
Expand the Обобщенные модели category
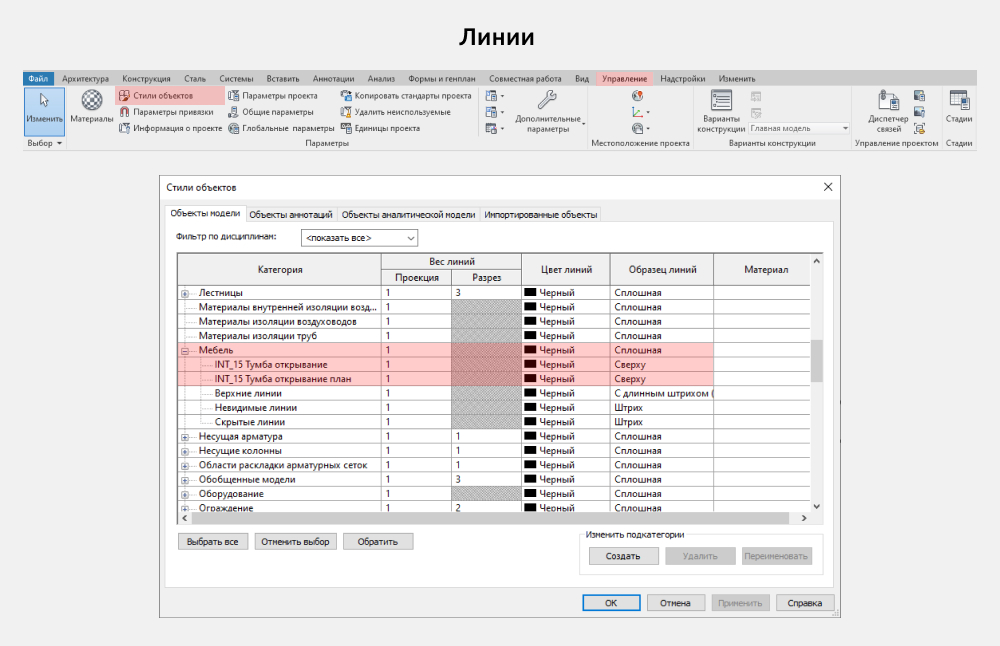click(185, 480)
